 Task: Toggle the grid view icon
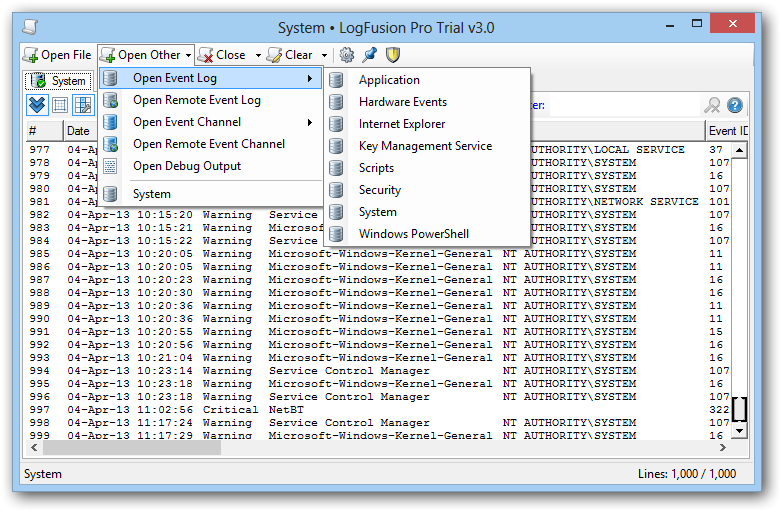point(60,105)
